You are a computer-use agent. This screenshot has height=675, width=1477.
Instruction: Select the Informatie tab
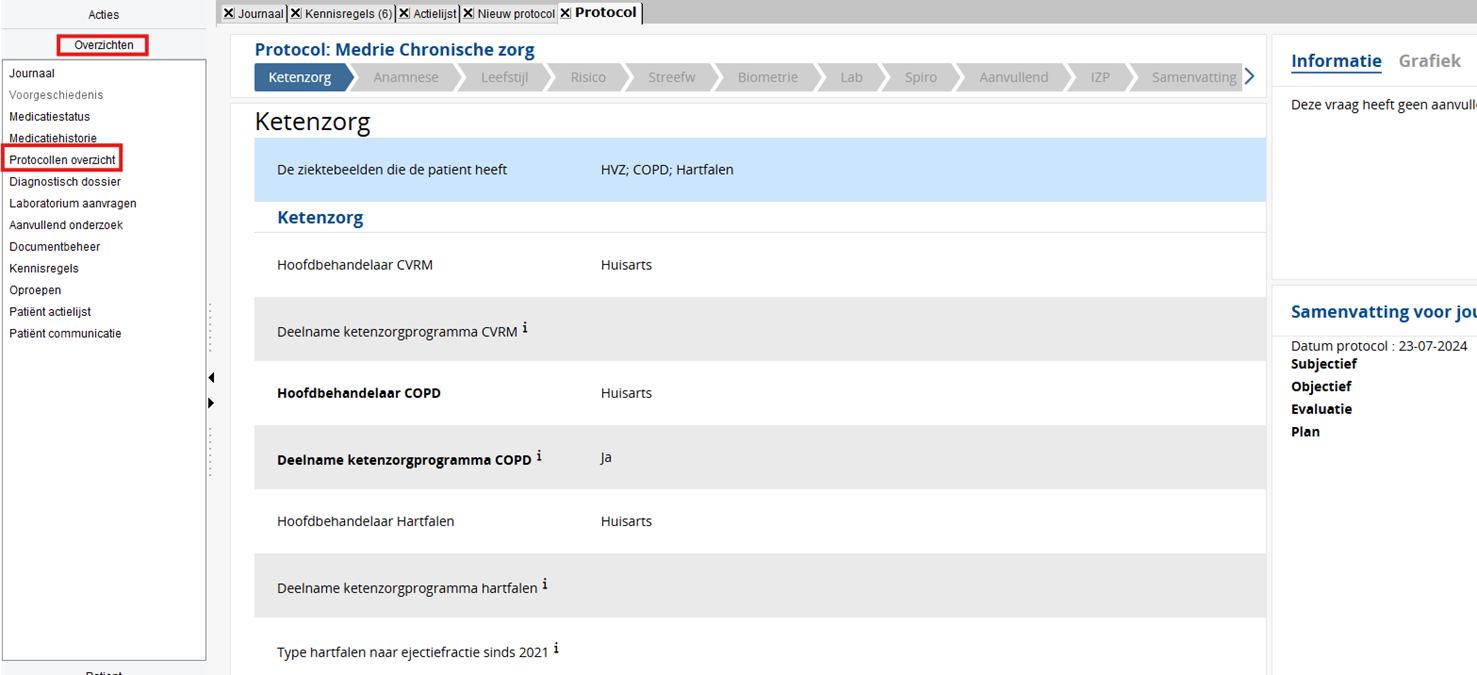pos(1336,61)
